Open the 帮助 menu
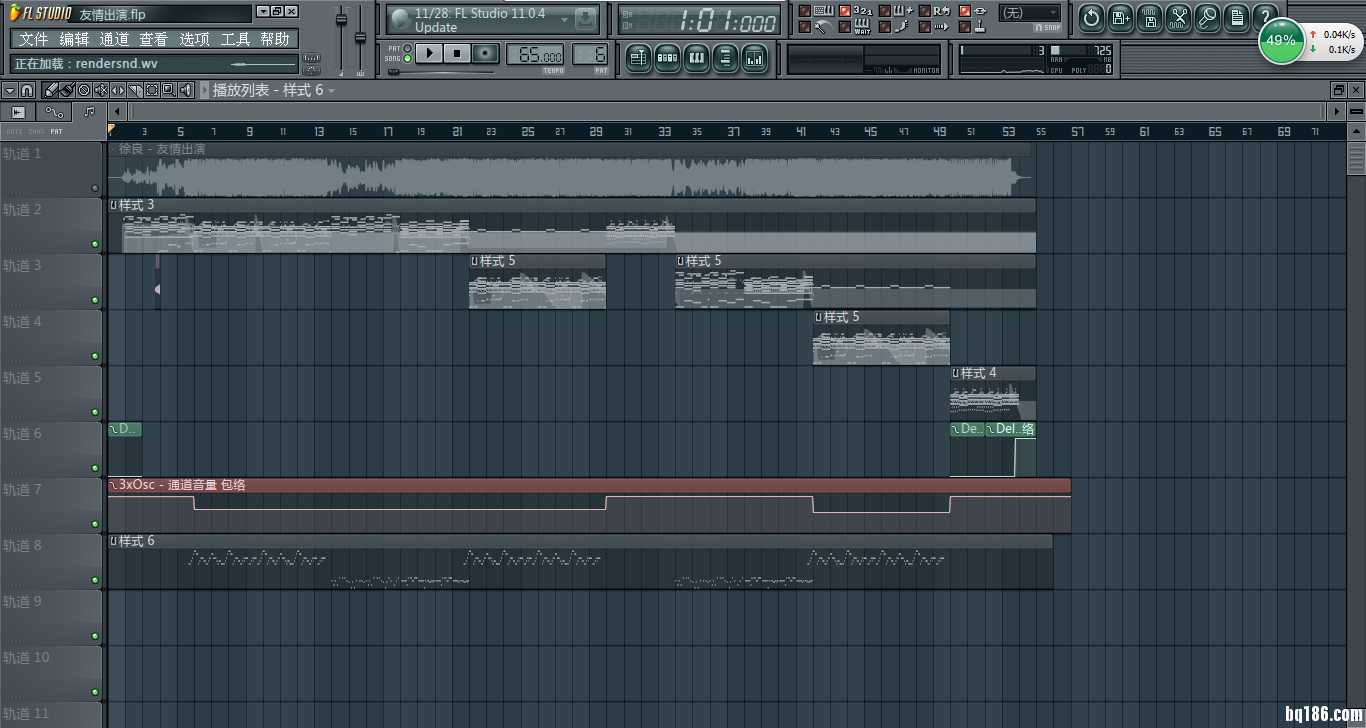The width and height of the screenshot is (1366, 728). 275,39
